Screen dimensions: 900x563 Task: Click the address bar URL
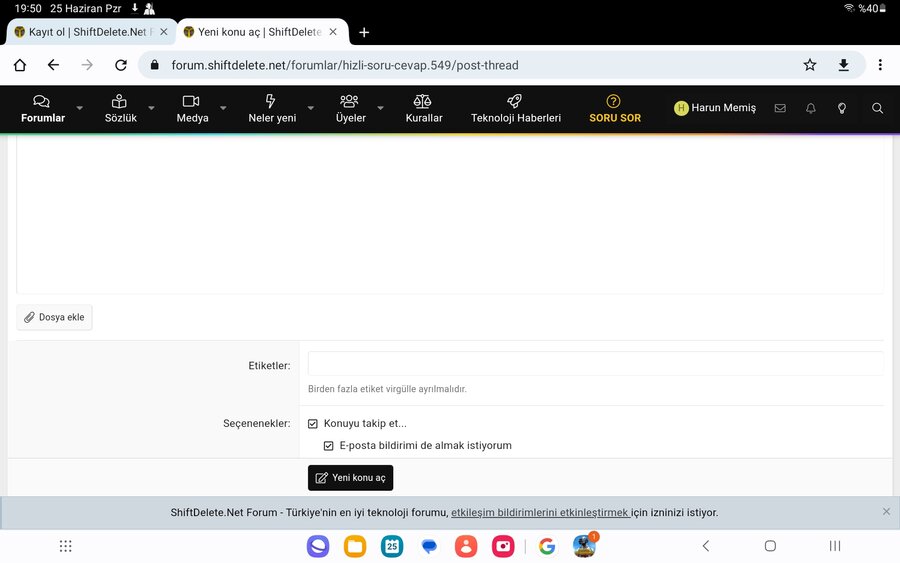click(x=344, y=65)
